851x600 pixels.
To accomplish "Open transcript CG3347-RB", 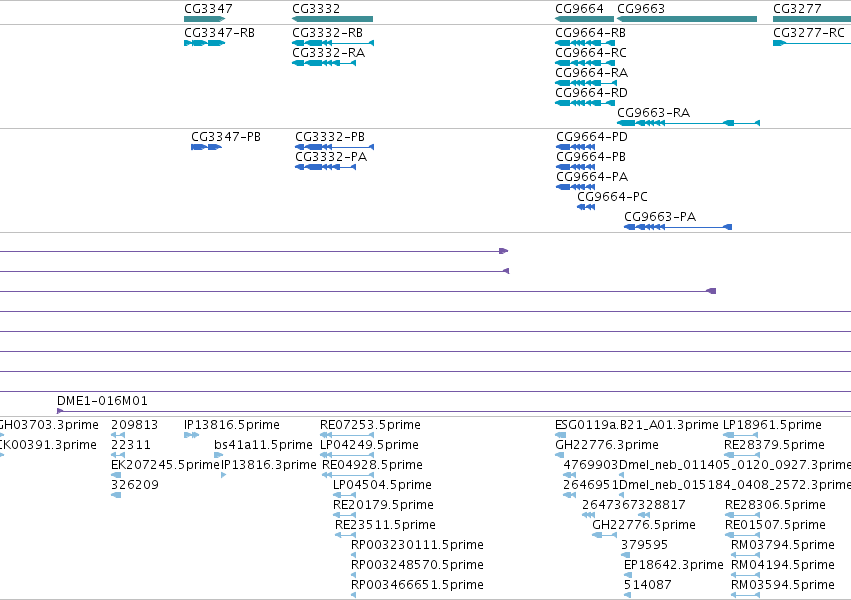I will point(220,33).
